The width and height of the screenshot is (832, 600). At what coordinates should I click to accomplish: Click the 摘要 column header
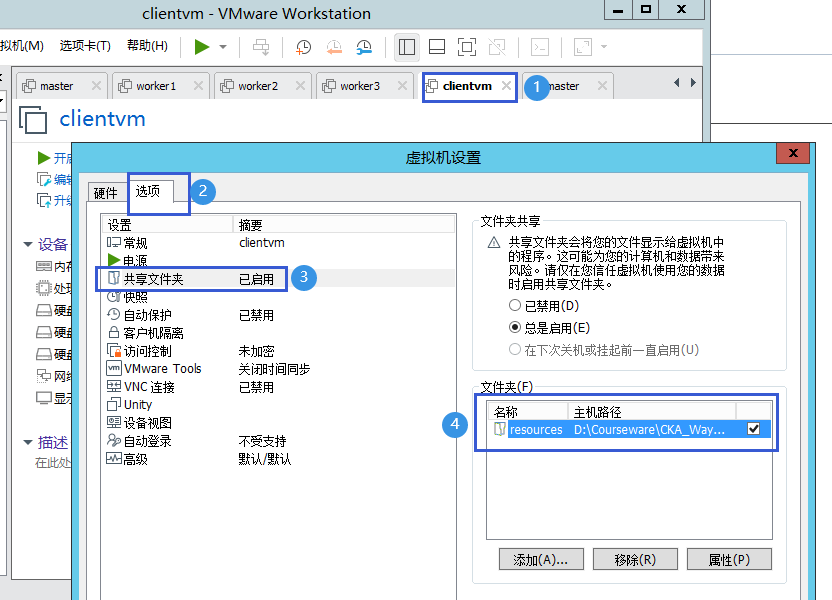coord(344,225)
